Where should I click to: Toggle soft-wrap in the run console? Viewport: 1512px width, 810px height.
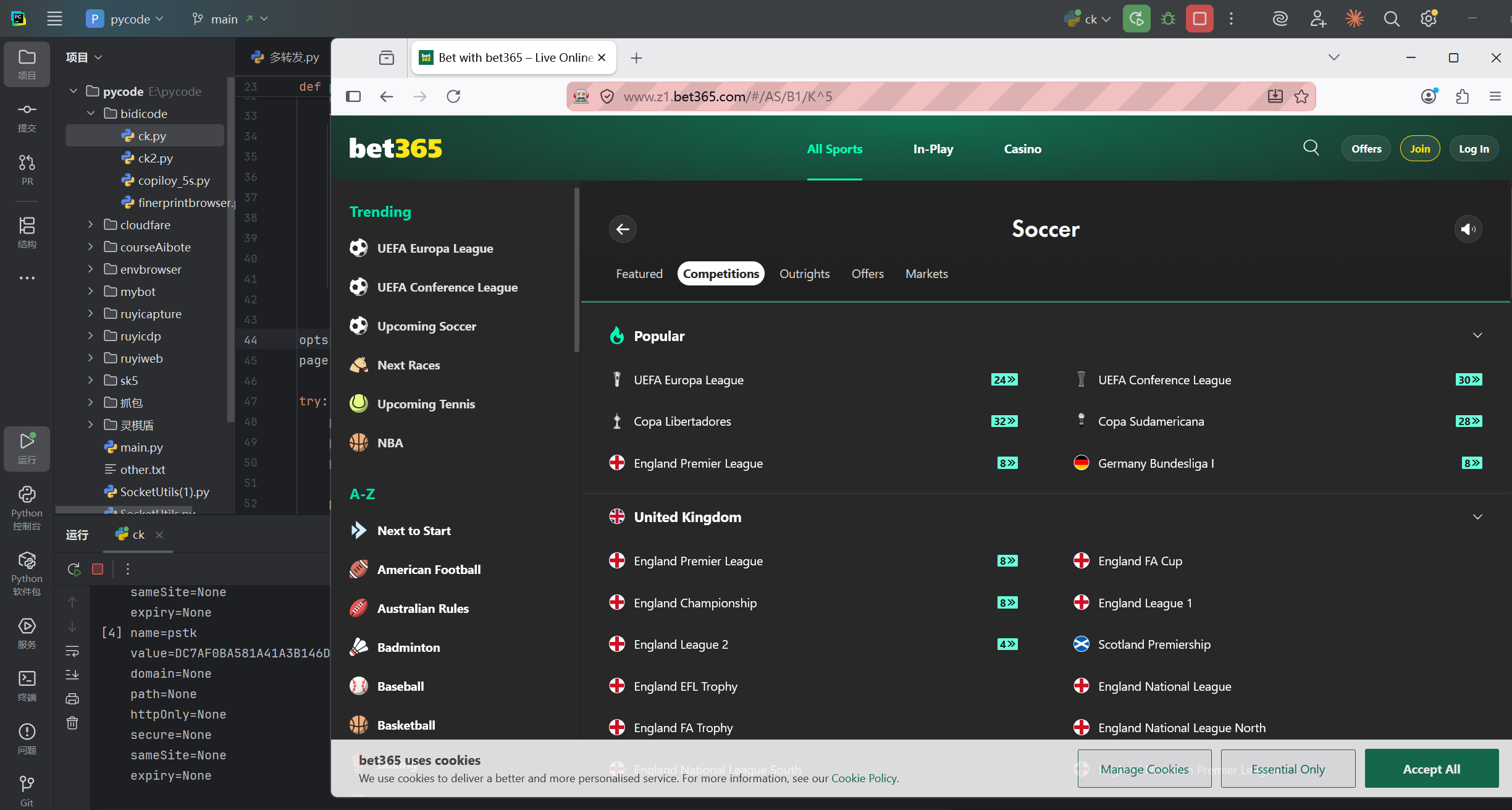point(72,651)
